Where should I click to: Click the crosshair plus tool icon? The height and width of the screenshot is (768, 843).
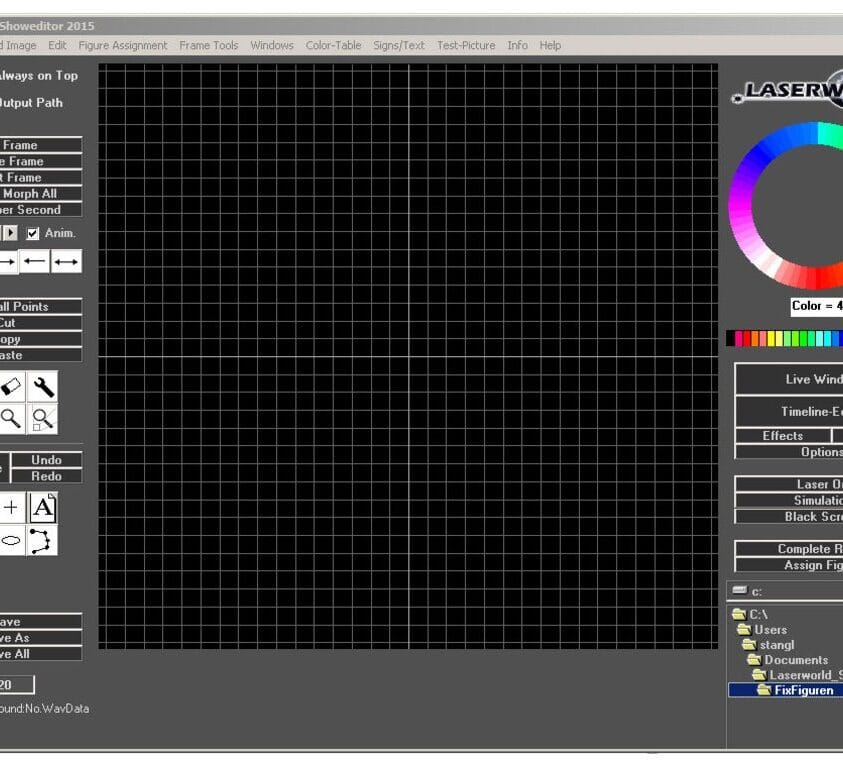(11, 508)
